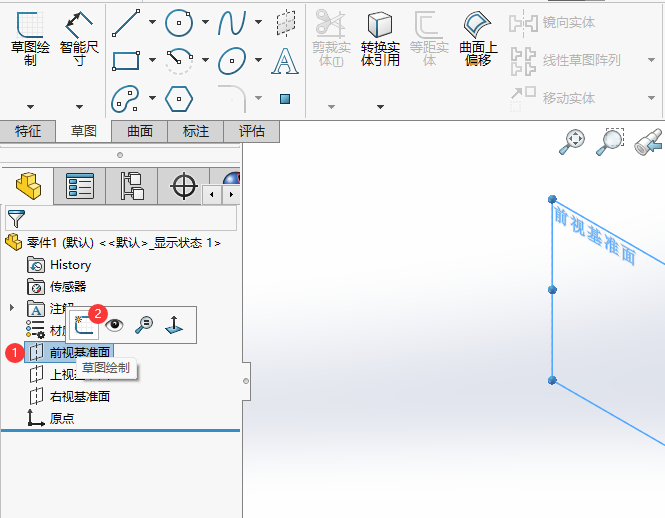Click Zoom to Fit icon in viewport
665x518 pixels.
tap(572, 142)
